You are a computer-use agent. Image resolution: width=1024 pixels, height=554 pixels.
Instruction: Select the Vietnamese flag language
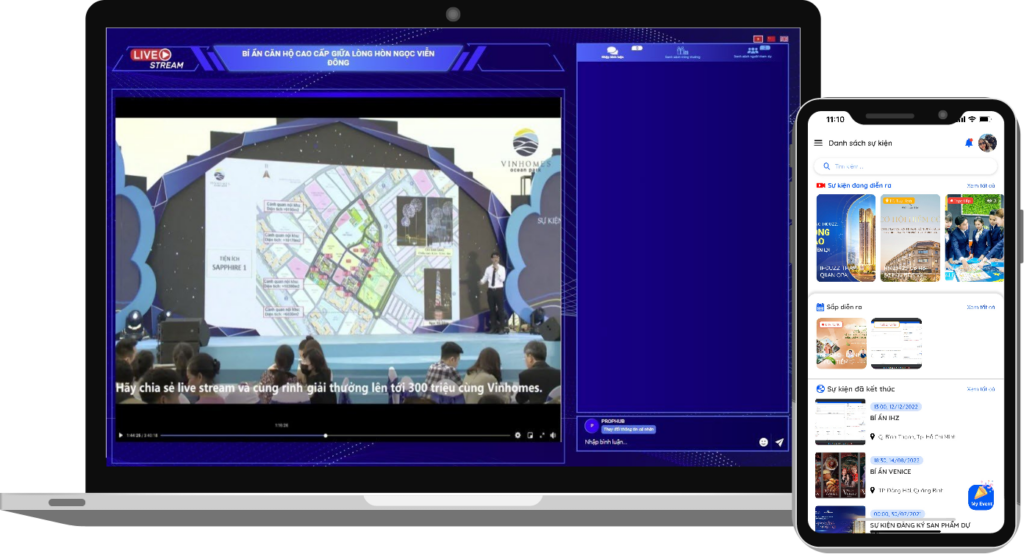[758, 39]
